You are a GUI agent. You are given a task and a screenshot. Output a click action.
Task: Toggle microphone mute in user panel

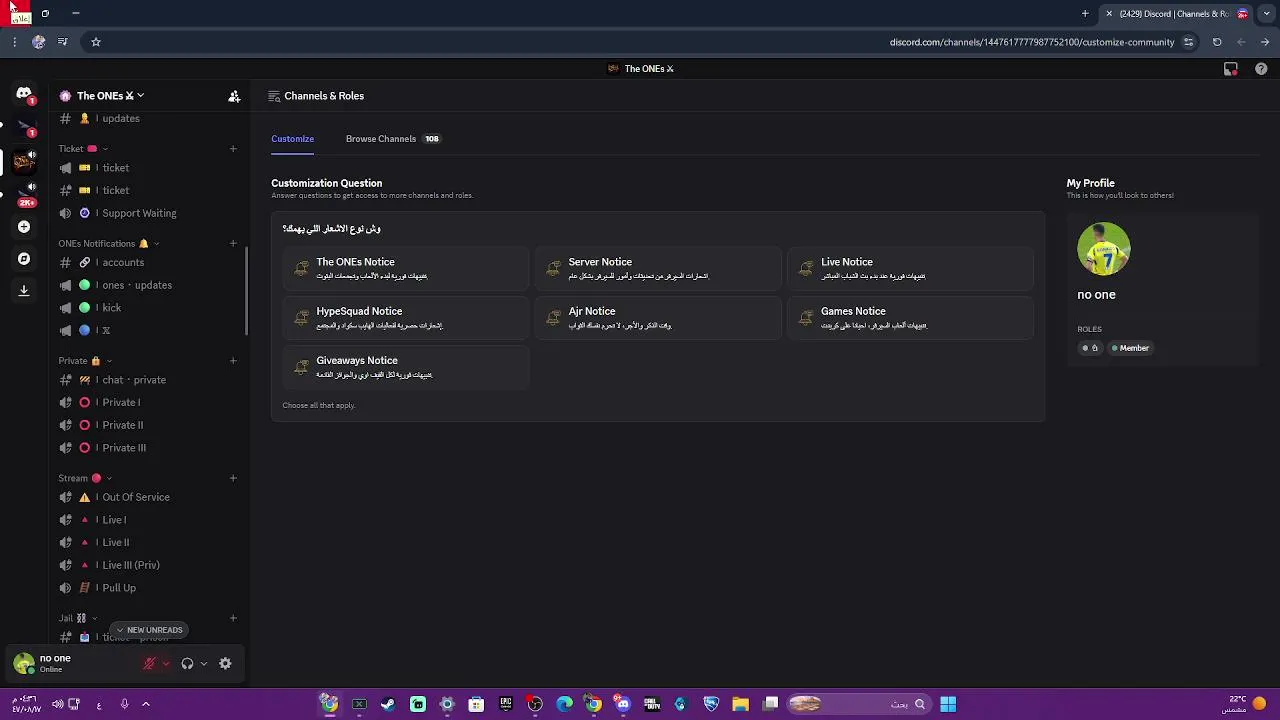pos(149,663)
